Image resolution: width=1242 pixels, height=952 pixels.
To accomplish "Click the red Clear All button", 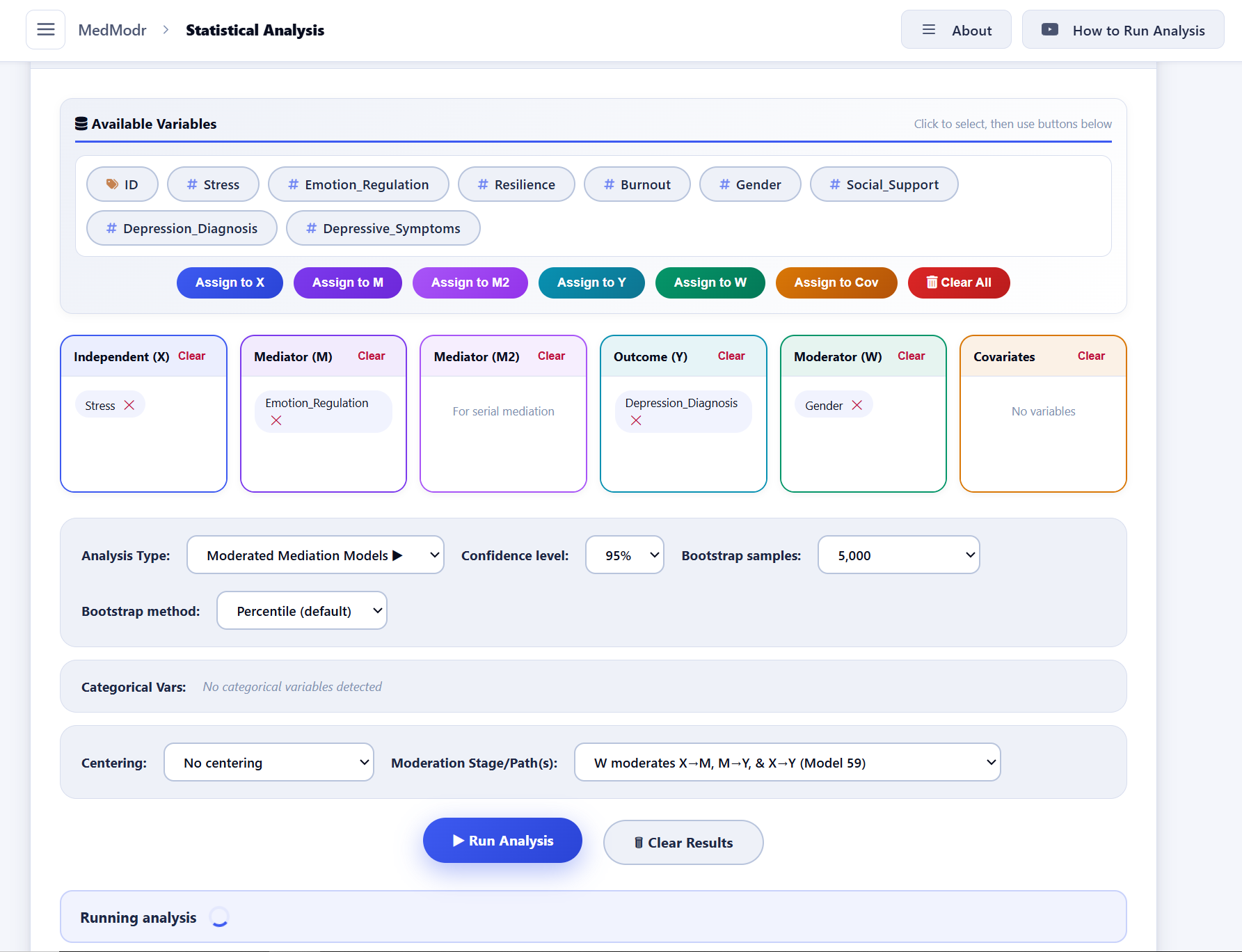I will pyautogui.click(x=959, y=283).
